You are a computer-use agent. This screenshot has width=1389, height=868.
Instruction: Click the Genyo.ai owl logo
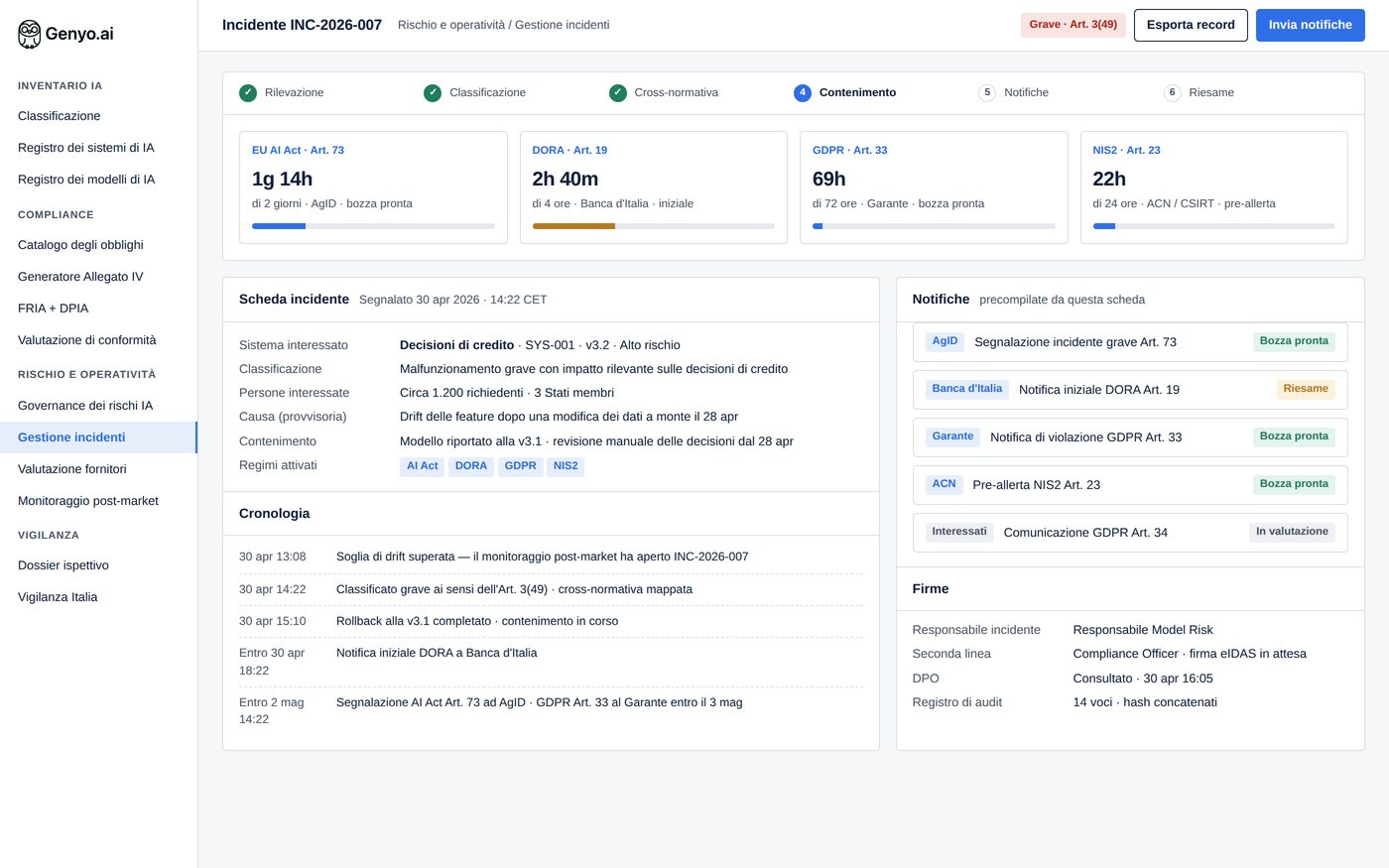30,34
